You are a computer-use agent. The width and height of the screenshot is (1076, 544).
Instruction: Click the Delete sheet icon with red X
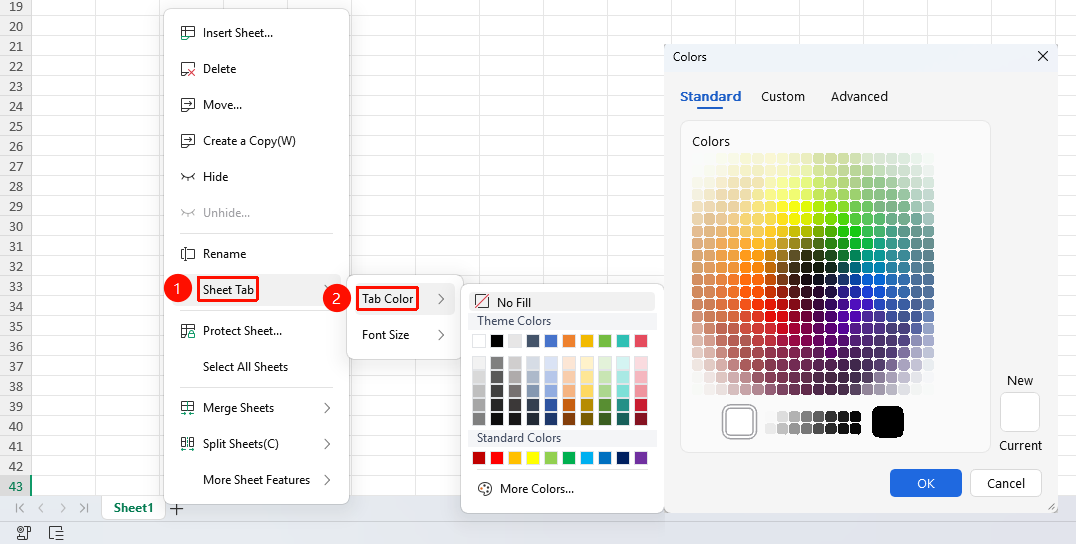click(x=187, y=69)
